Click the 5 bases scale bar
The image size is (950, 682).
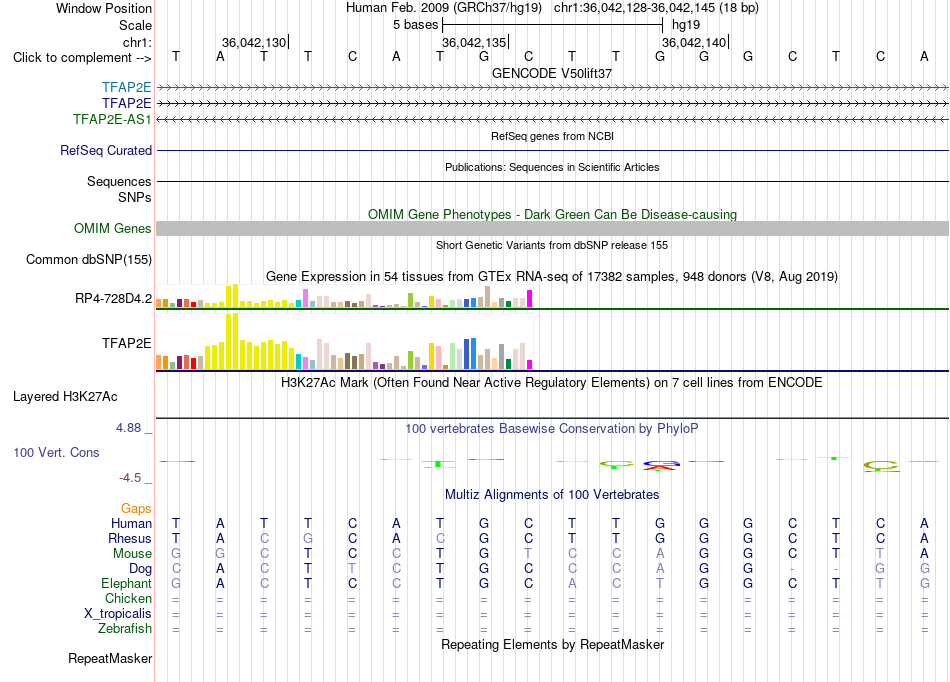click(553, 25)
